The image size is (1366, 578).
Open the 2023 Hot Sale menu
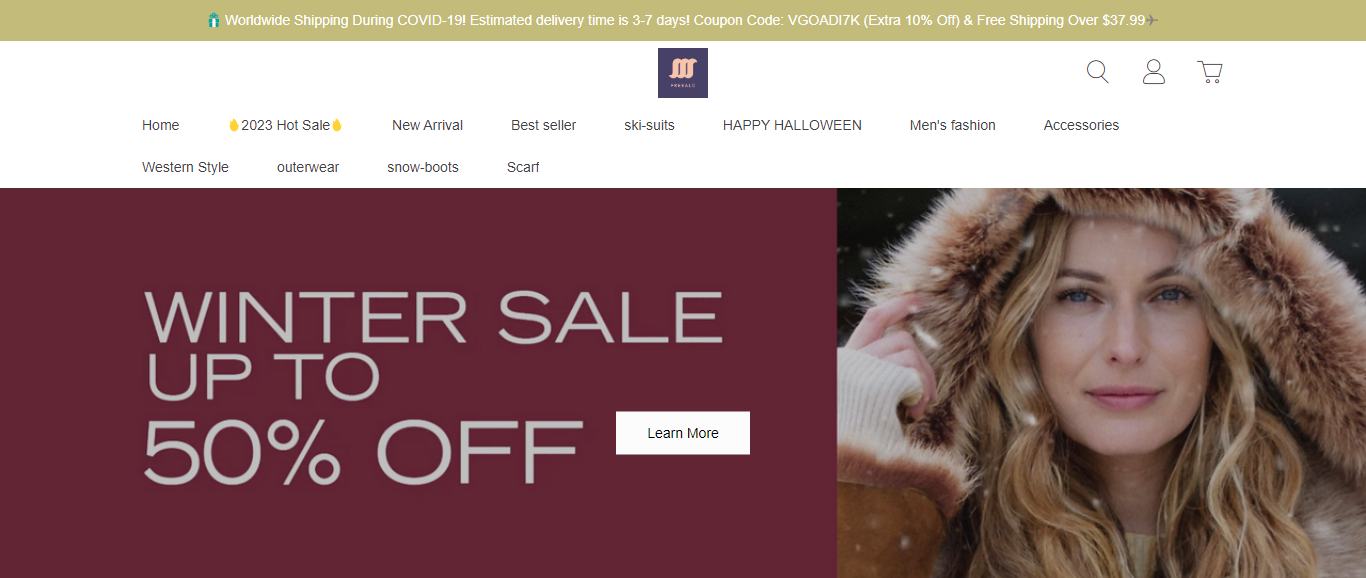286,125
